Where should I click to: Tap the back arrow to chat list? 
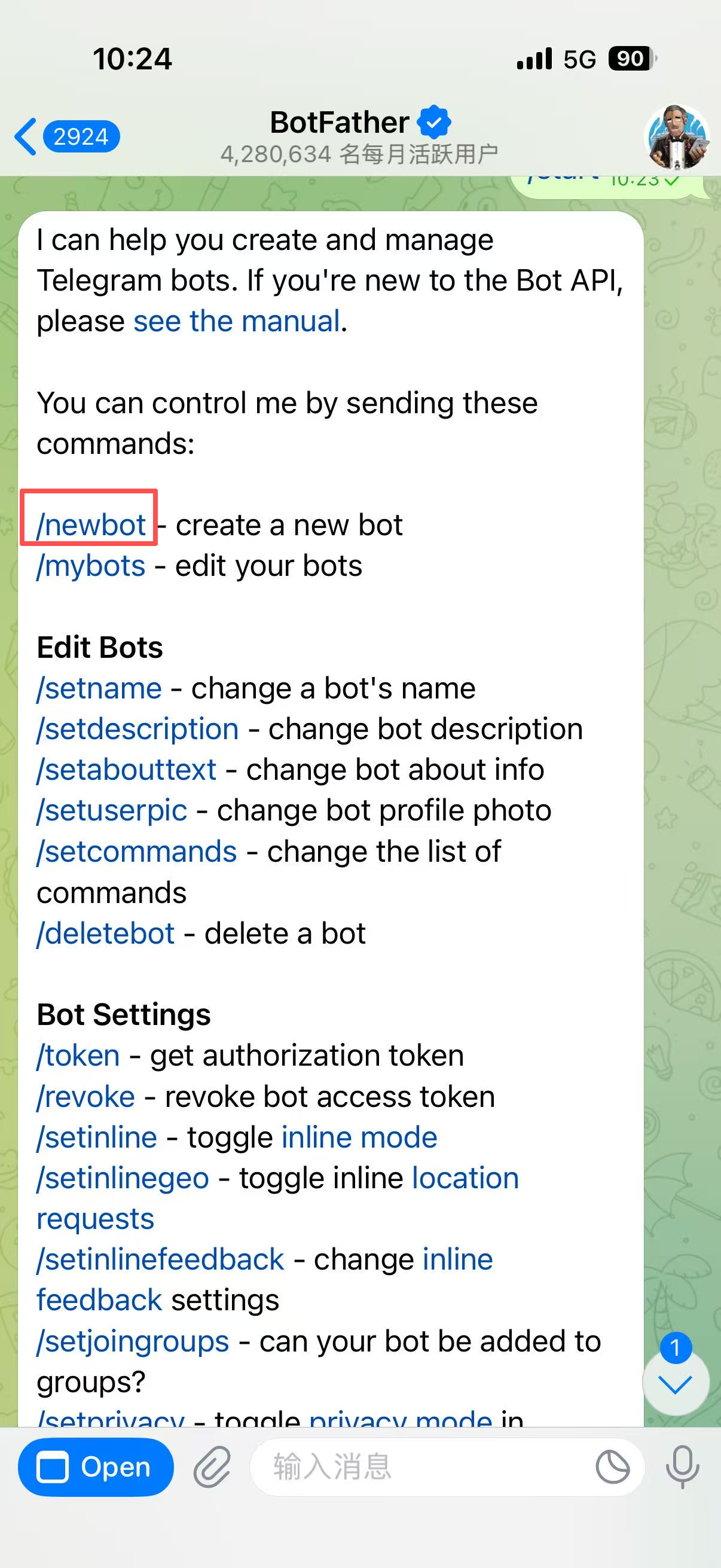pos(26,136)
